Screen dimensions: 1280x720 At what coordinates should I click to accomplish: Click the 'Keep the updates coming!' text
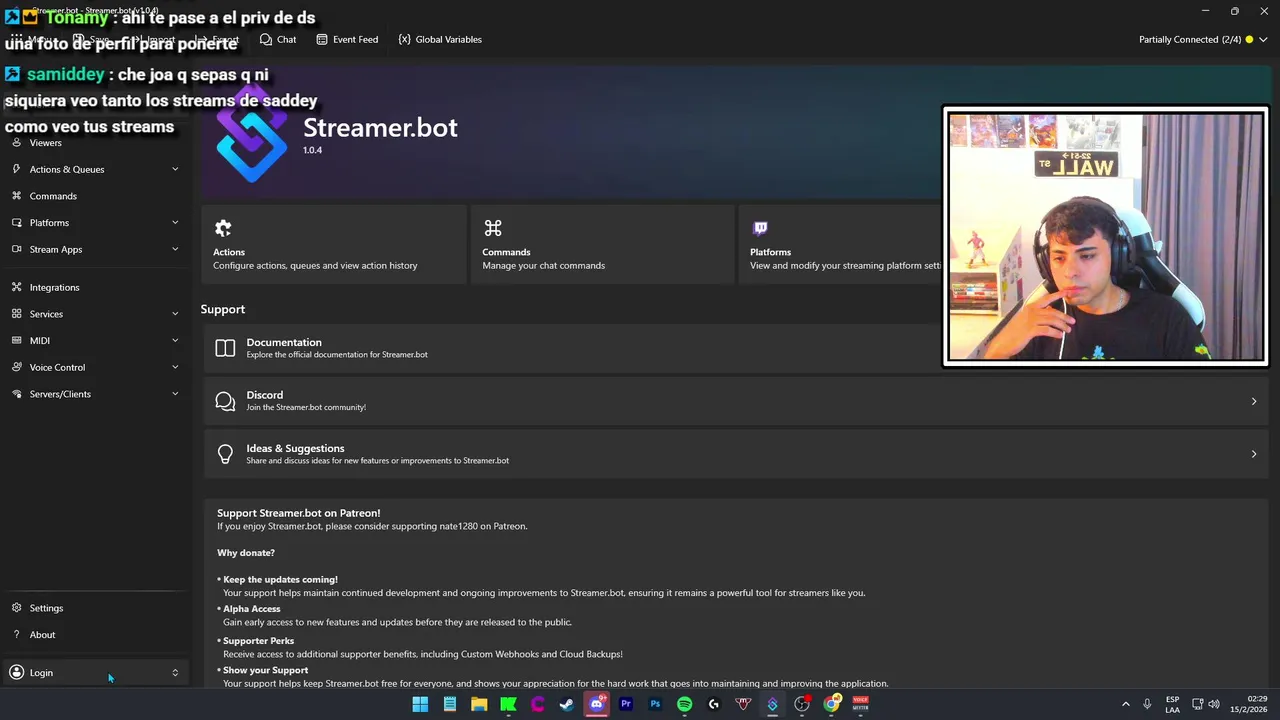280,580
